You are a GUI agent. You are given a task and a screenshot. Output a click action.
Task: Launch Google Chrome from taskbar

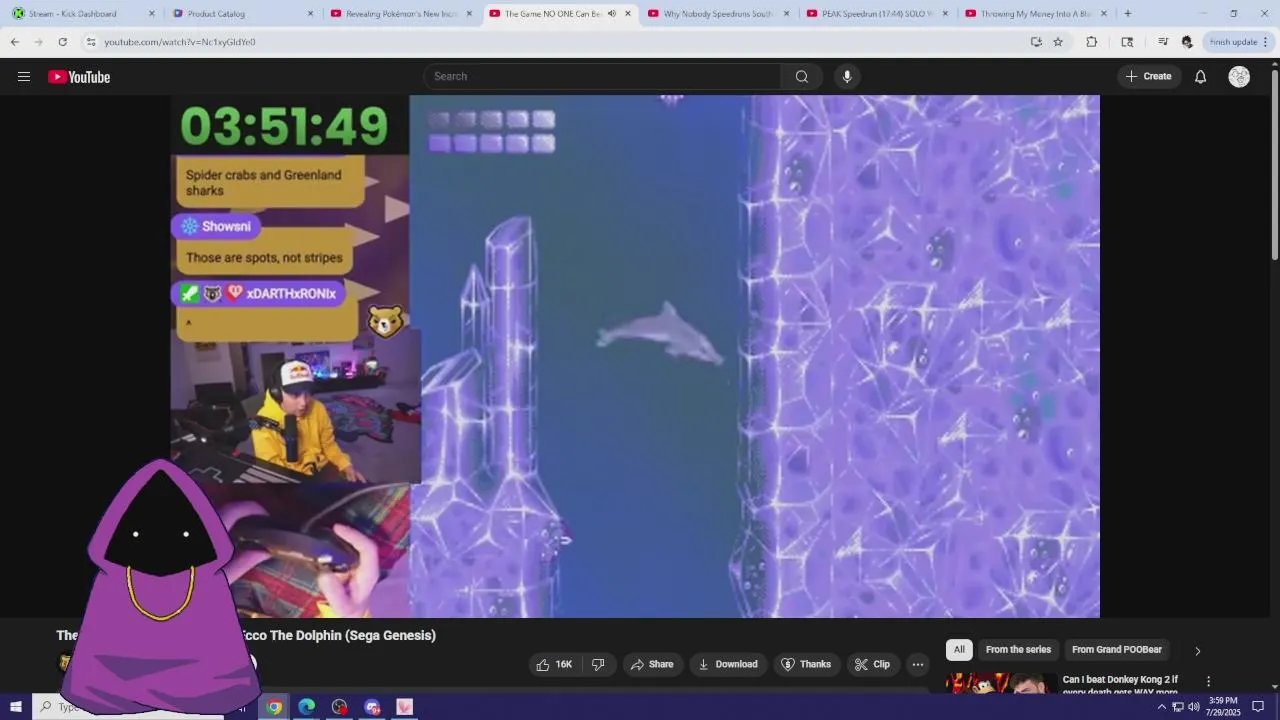tap(274, 707)
